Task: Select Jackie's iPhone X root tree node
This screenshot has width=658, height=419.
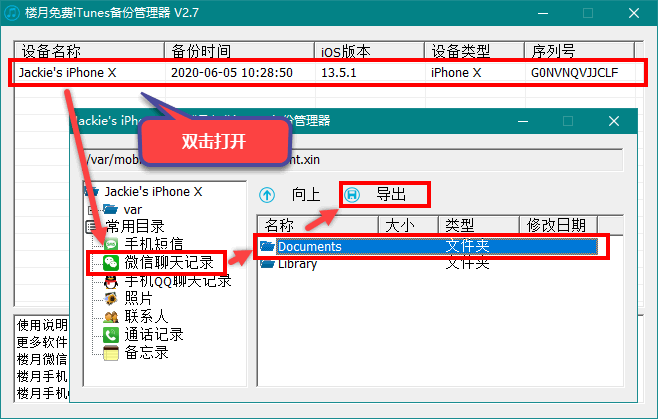Action: [x=153, y=192]
